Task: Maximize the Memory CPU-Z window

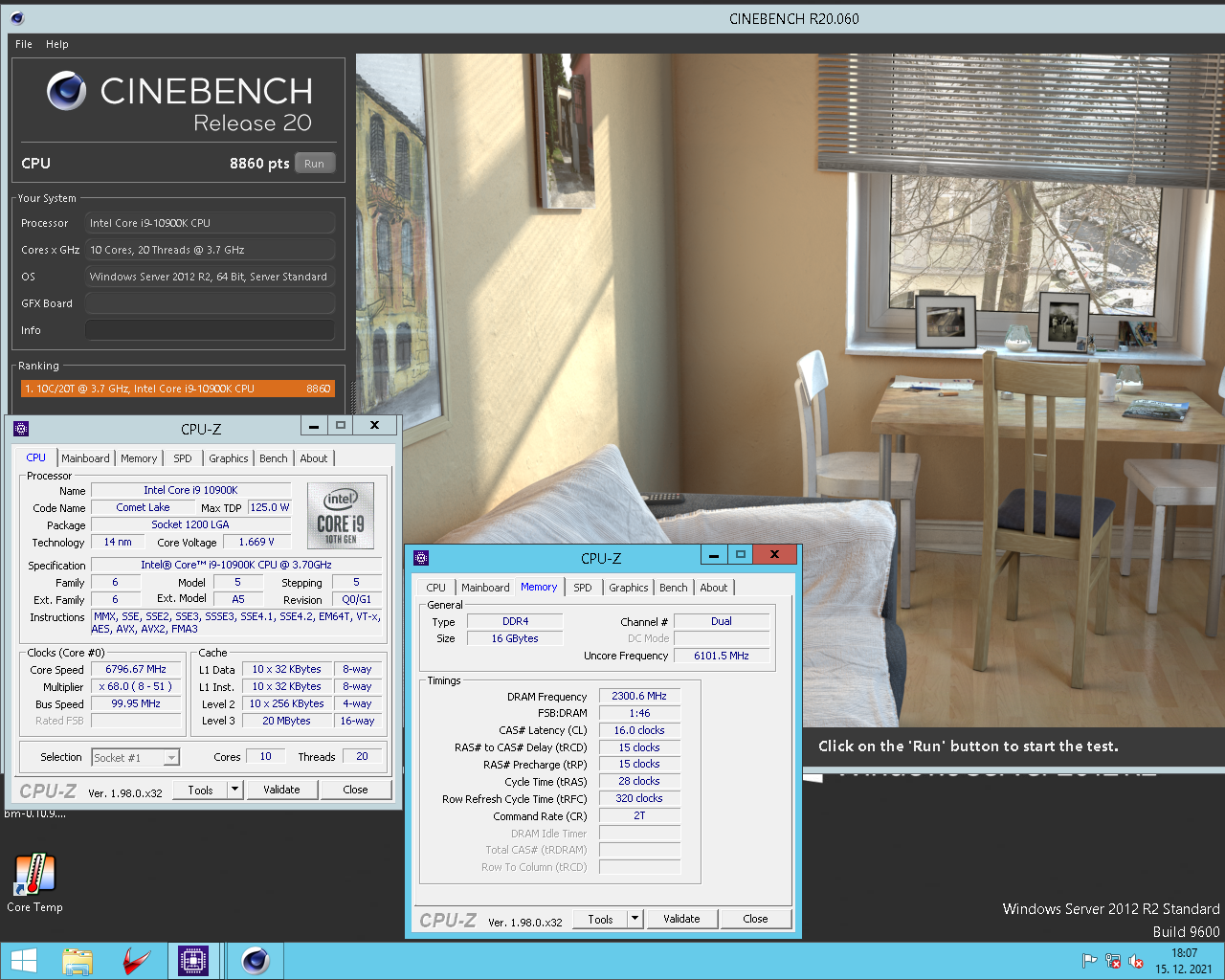Action: (x=740, y=554)
